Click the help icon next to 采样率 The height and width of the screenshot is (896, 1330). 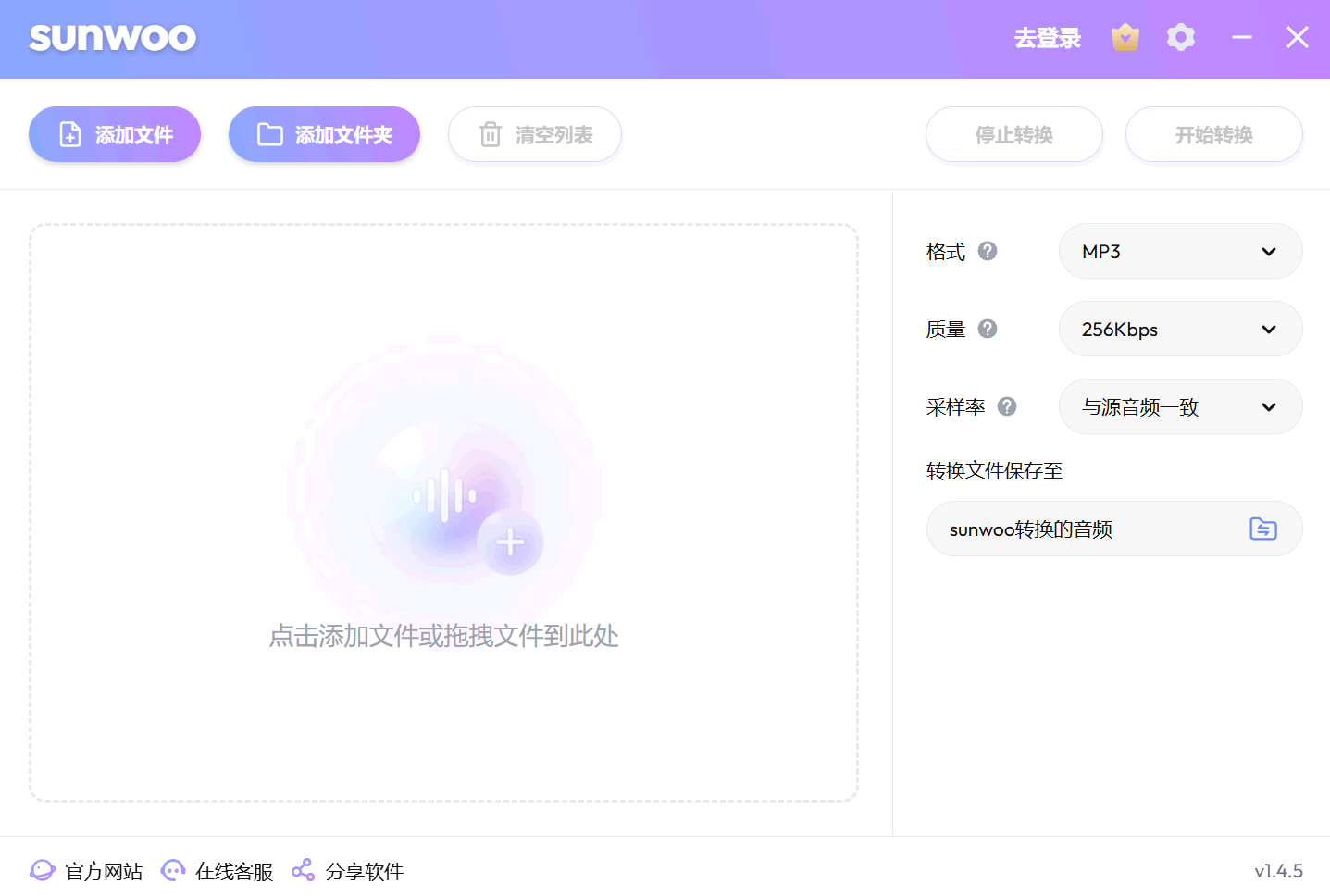point(1007,406)
